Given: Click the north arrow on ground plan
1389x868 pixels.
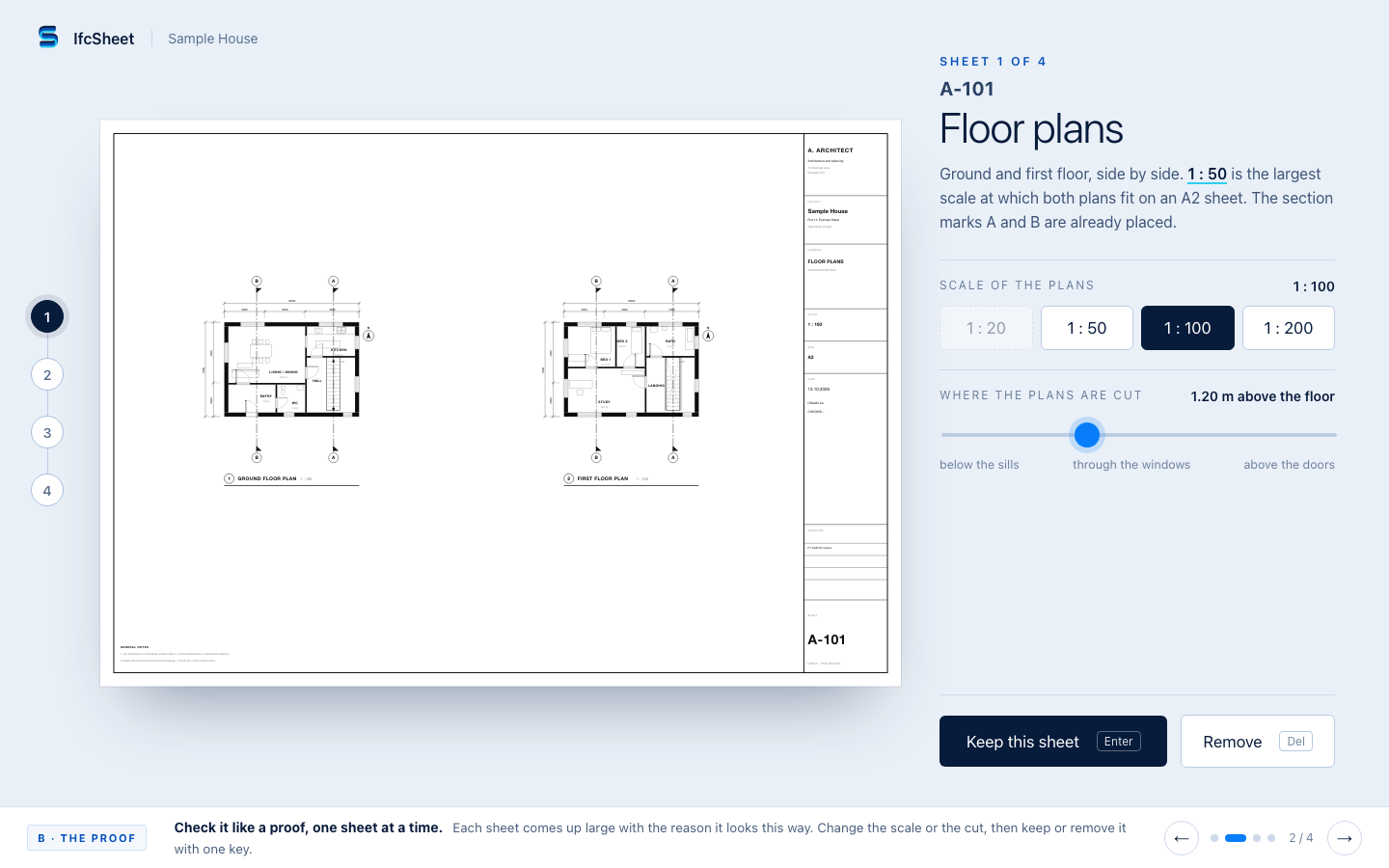Looking at the screenshot, I should [368, 334].
